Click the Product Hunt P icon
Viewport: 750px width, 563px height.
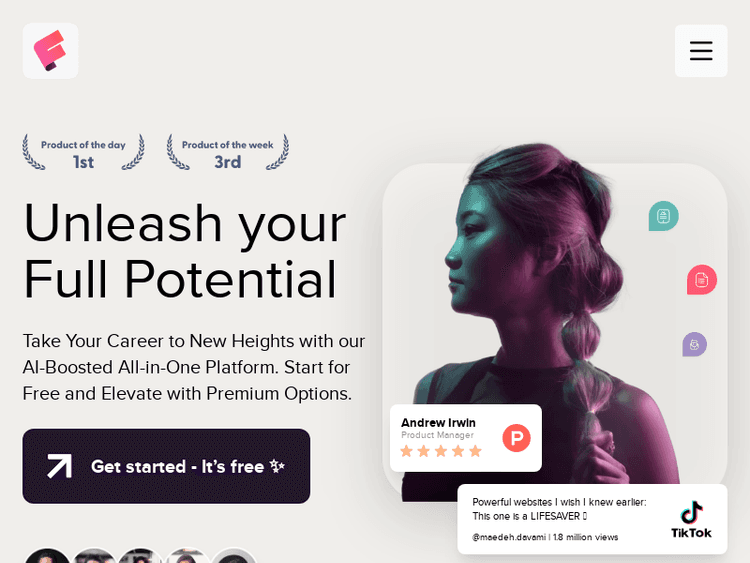point(516,438)
